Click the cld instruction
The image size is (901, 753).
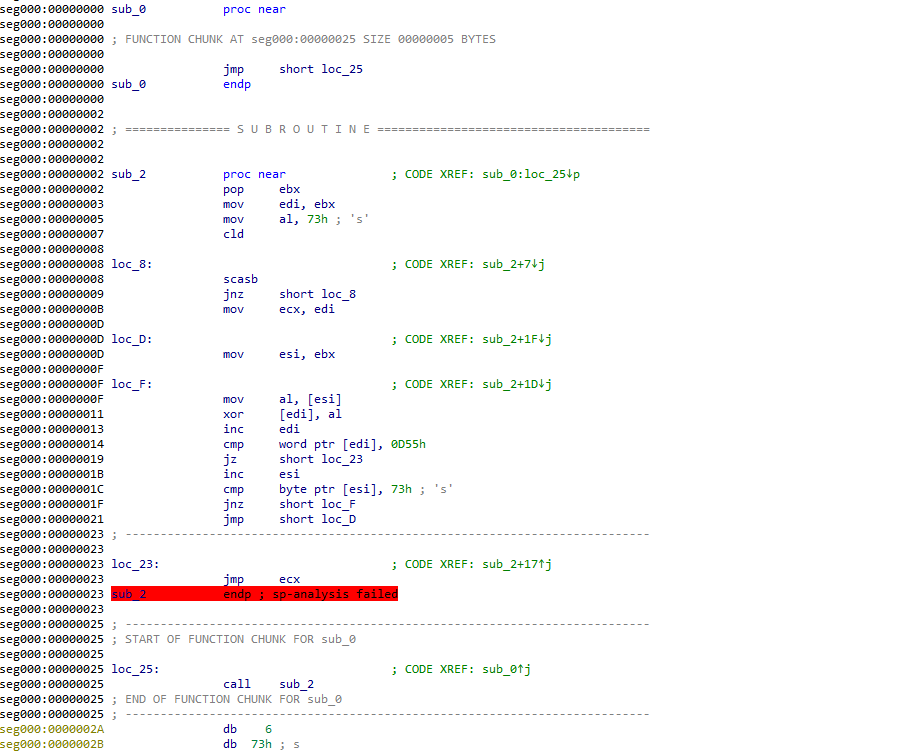coord(233,234)
